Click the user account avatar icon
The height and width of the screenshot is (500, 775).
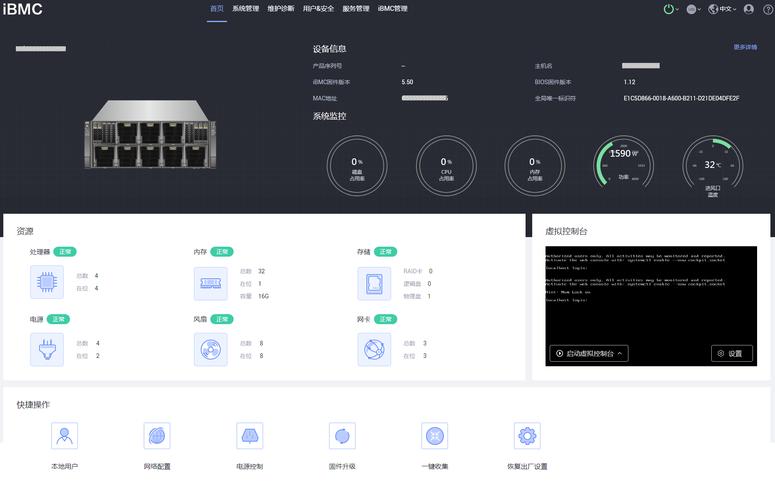749,9
